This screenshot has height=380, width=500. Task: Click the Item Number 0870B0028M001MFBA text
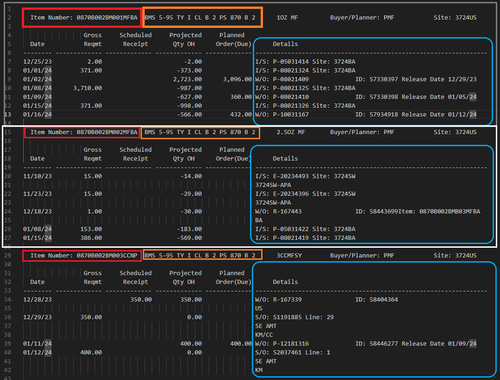pos(84,18)
